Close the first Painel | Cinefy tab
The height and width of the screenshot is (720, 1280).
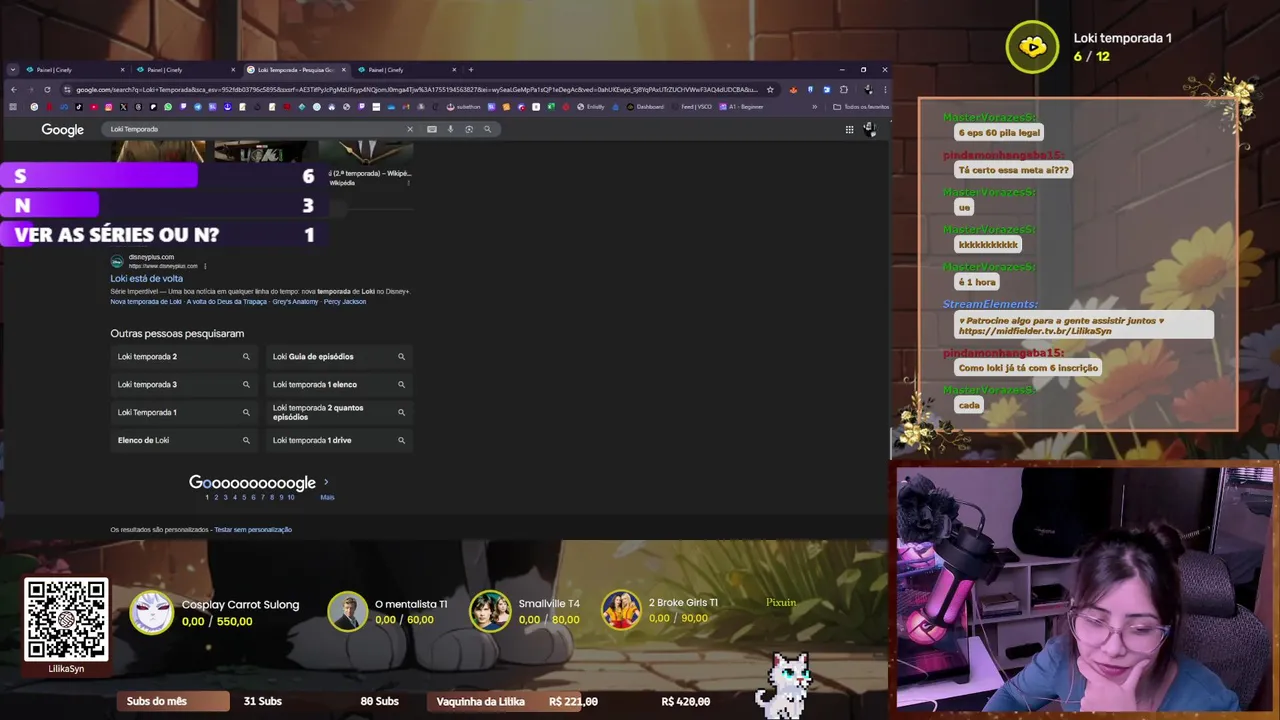pos(123,70)
